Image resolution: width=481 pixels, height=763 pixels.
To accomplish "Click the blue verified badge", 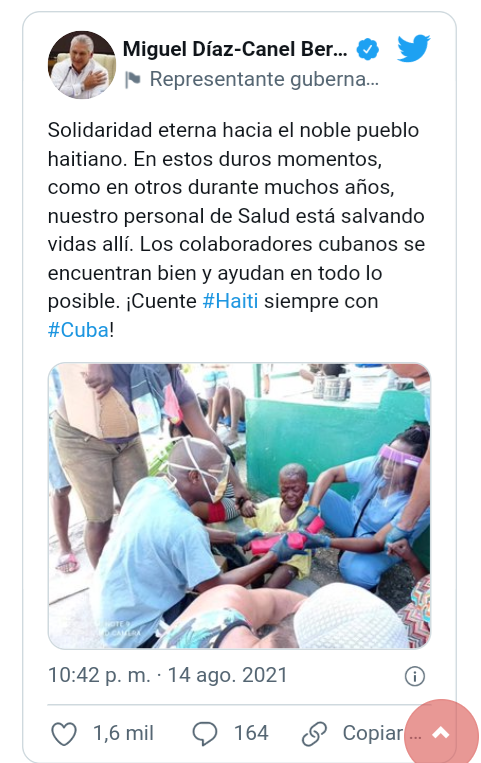I will pos(368,50).
